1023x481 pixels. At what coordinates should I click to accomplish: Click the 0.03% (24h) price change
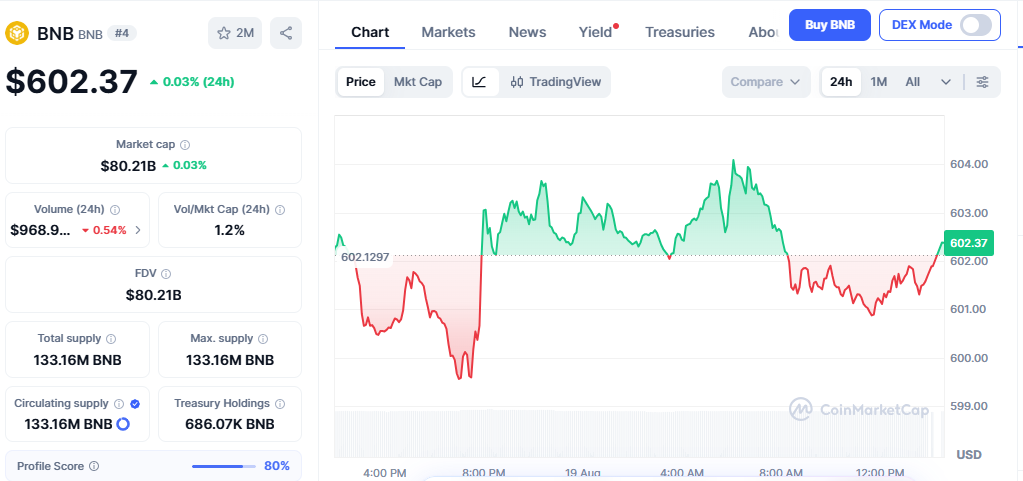click(192, 82)
